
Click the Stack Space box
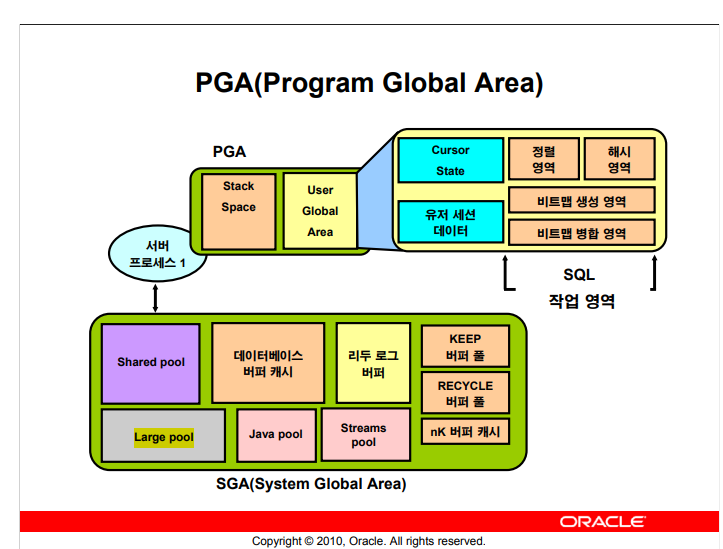click(x=238, y=212)
